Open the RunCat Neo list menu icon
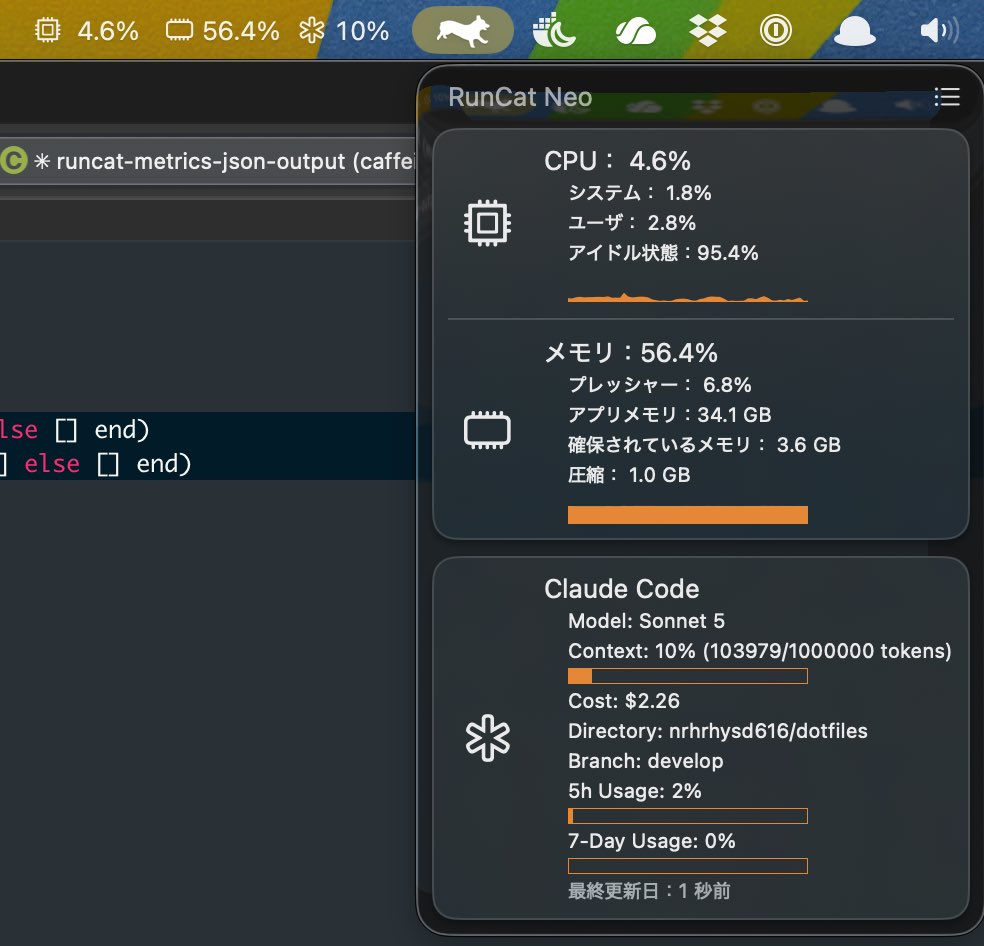 coord(947,97)
